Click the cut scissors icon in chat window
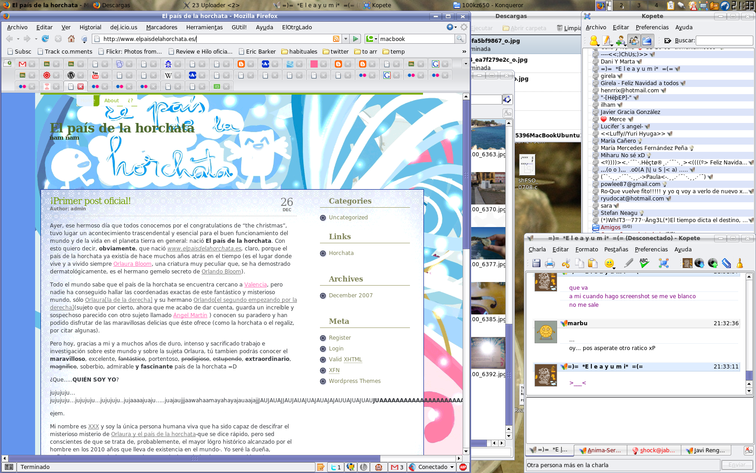 566,263
